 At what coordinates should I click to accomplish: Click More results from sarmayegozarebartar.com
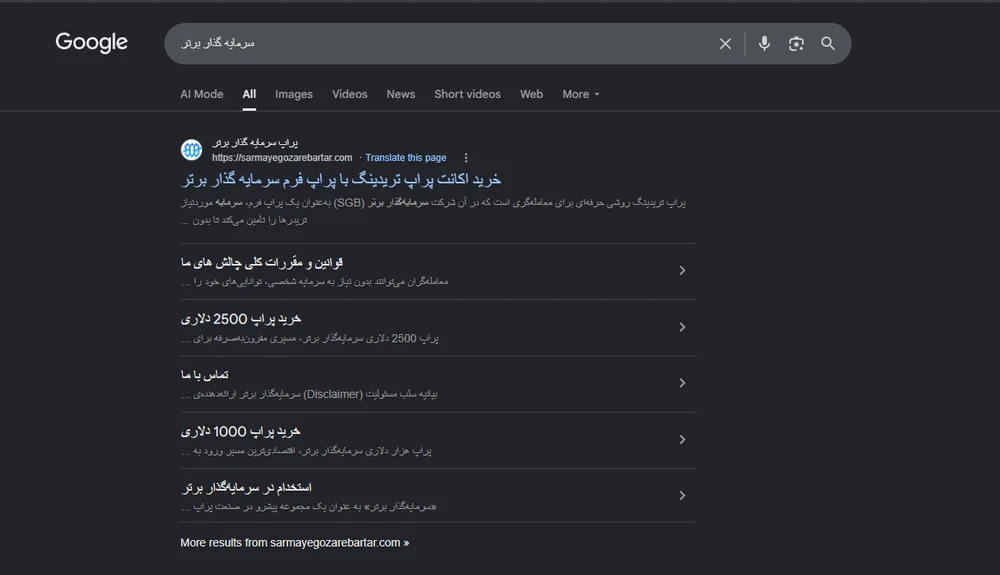(295, 542)
